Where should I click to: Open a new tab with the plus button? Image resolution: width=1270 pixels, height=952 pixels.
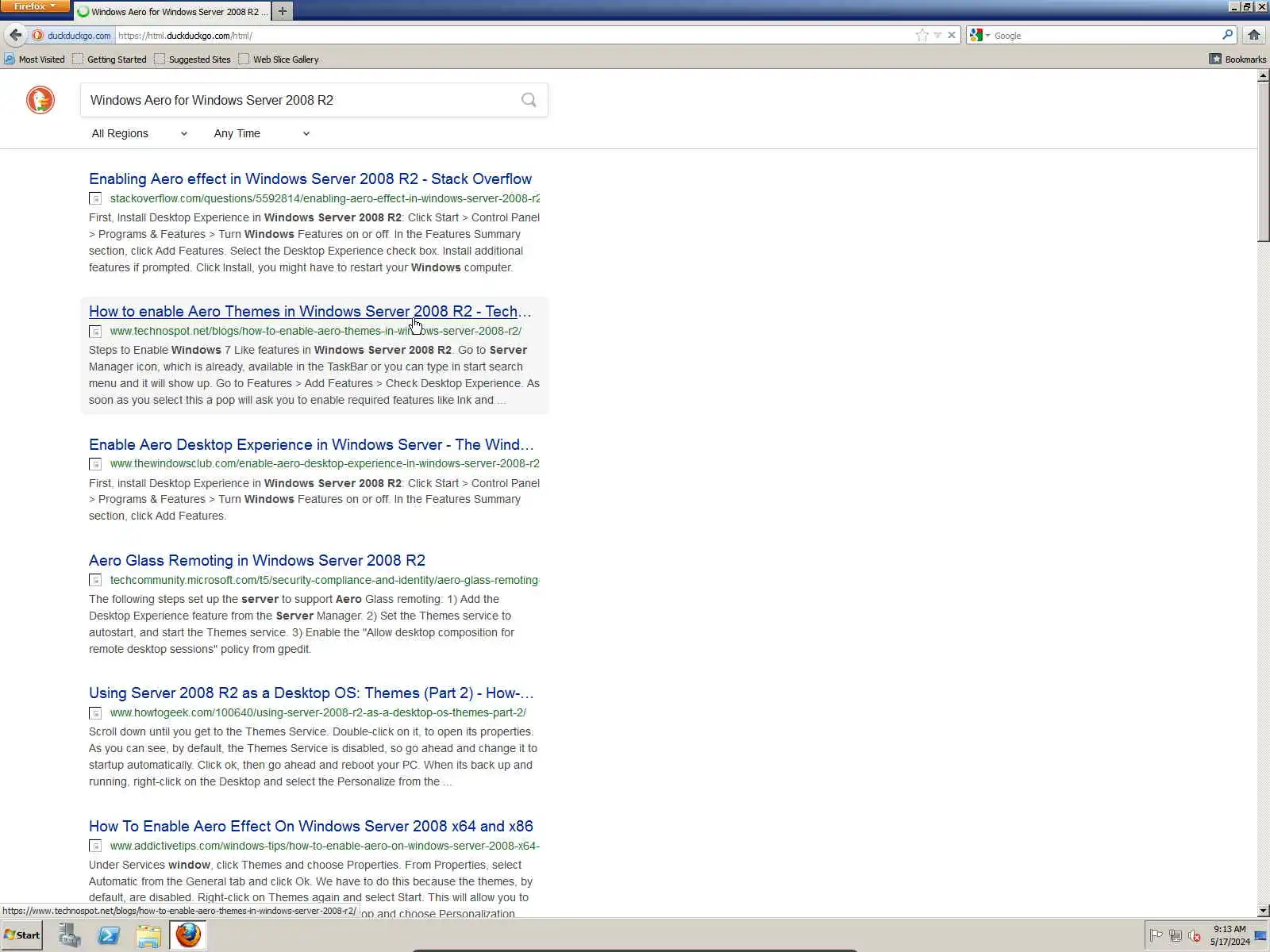coord(282,11)
